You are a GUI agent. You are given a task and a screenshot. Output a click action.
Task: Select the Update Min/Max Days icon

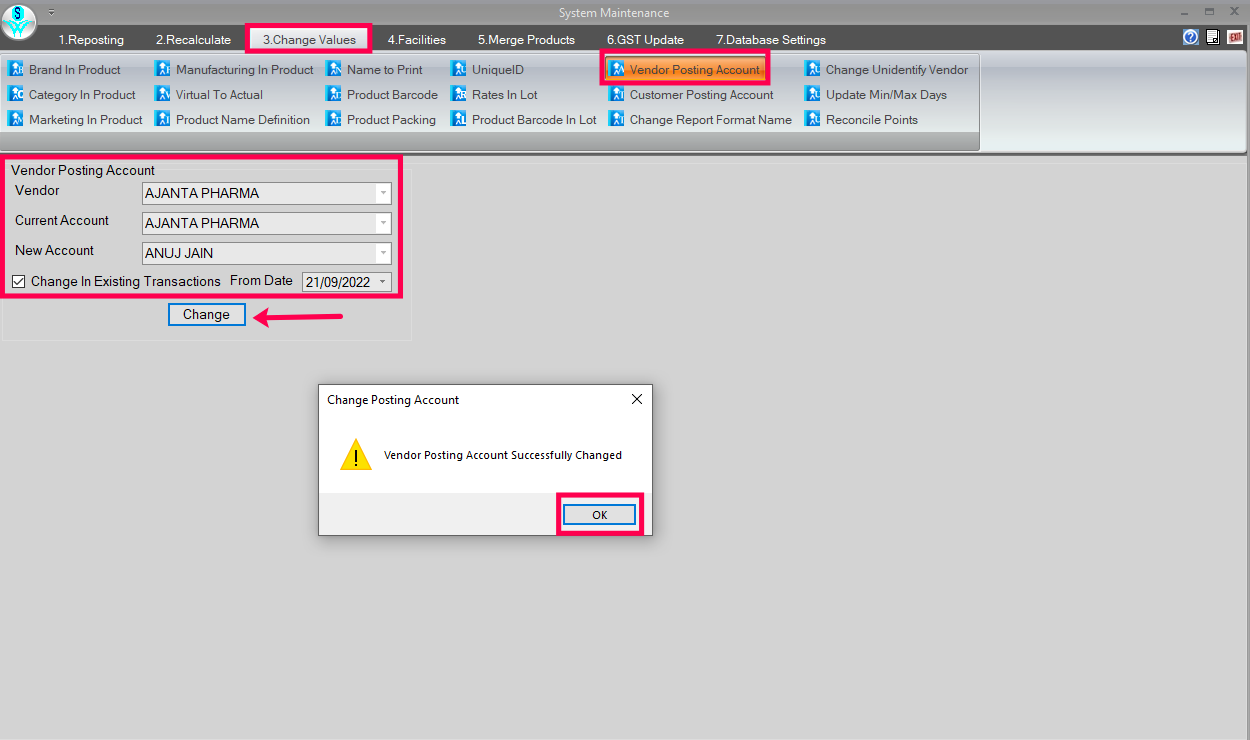(813, 95)
